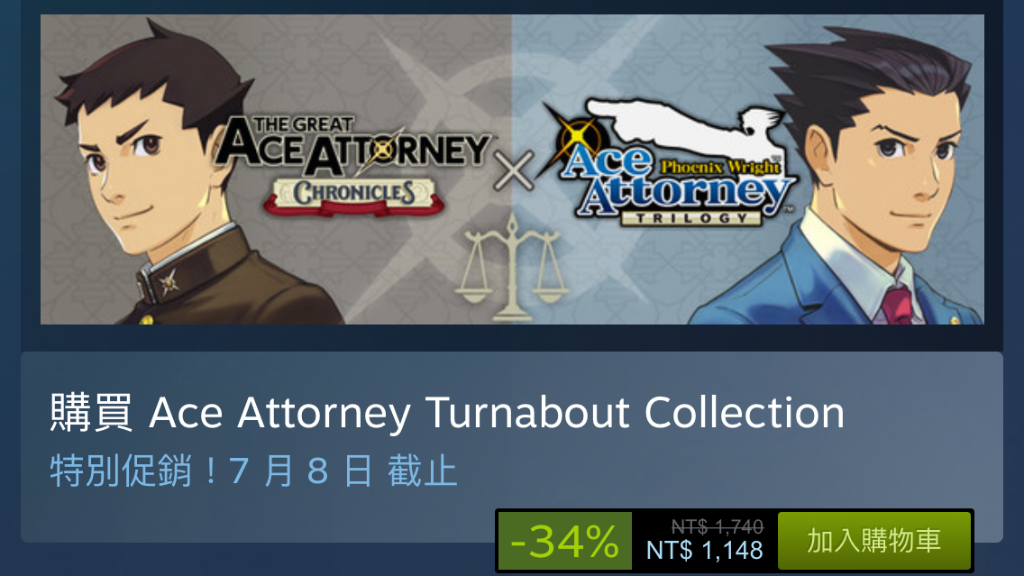Click the compass emblem in ATTORNEY lettering
Screen dimensions: 1024x577
pyautogui.click(x=383, y=149)
